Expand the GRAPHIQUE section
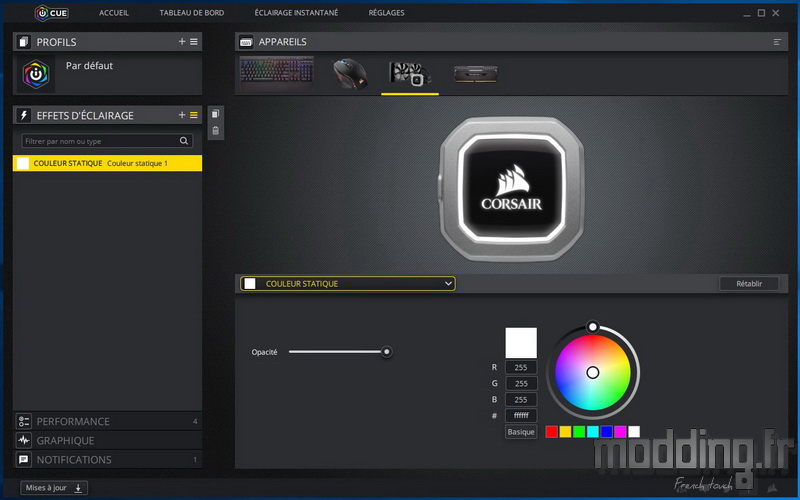This screenshot has height=500, width=800. point(107,440)
